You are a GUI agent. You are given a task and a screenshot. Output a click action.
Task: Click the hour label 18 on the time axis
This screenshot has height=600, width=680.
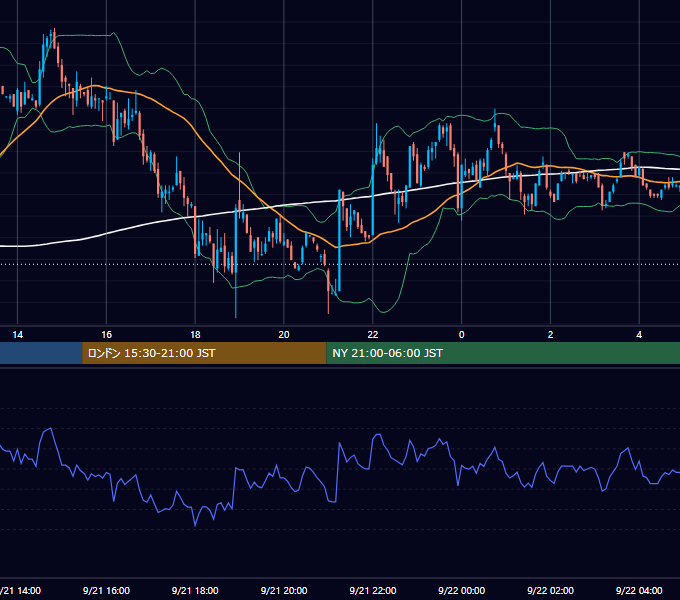tap(195, 335)
